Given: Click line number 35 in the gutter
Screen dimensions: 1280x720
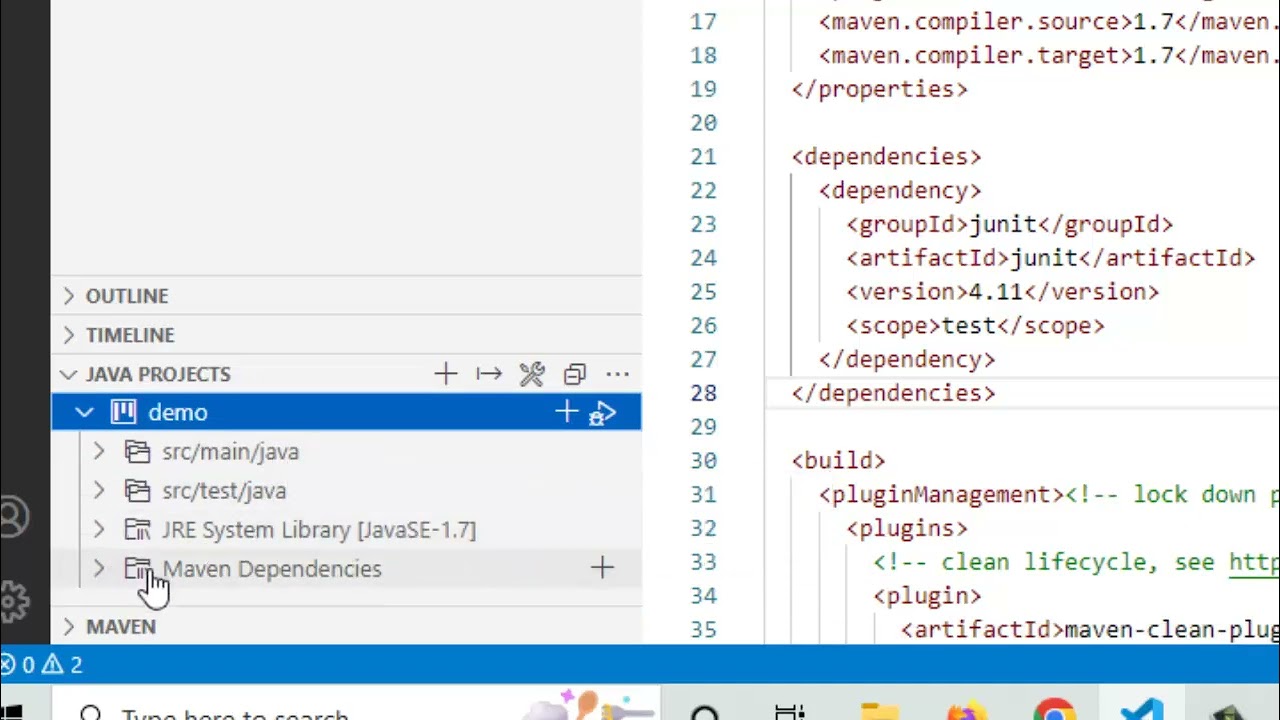Looking at the screenshot, I should click(x=704, y=630).
